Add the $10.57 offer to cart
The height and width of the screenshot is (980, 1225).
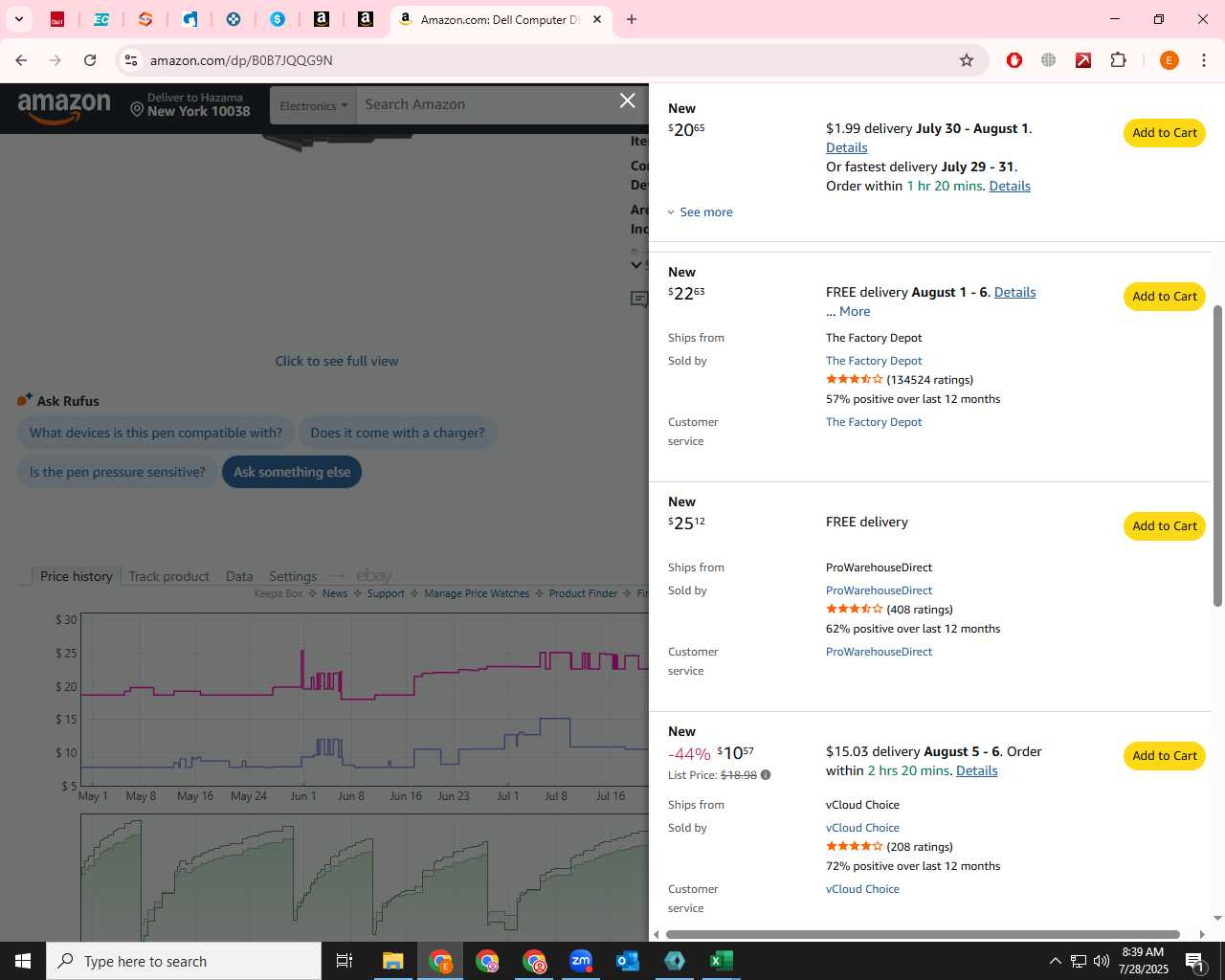tap(1165, 756)
